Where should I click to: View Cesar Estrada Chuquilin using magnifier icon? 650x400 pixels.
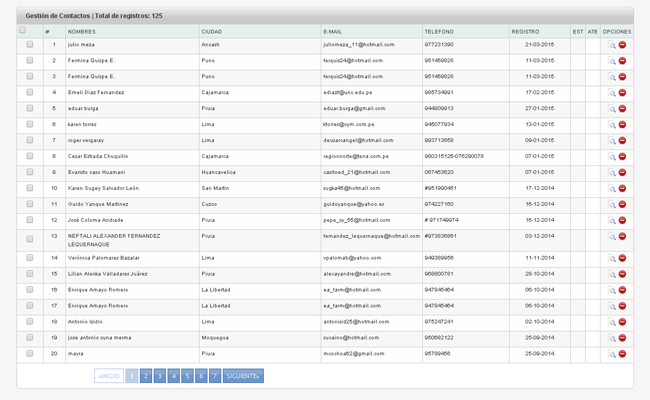[612, 157]
